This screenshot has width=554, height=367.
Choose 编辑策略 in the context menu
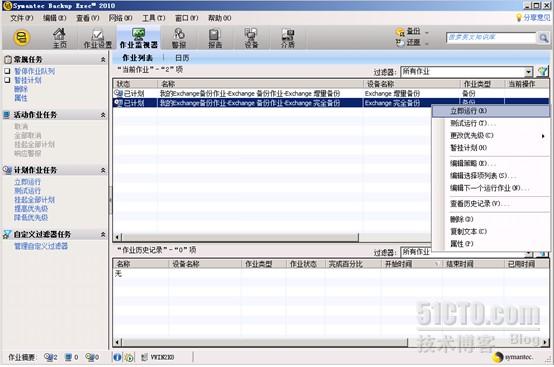click(490, 163)
